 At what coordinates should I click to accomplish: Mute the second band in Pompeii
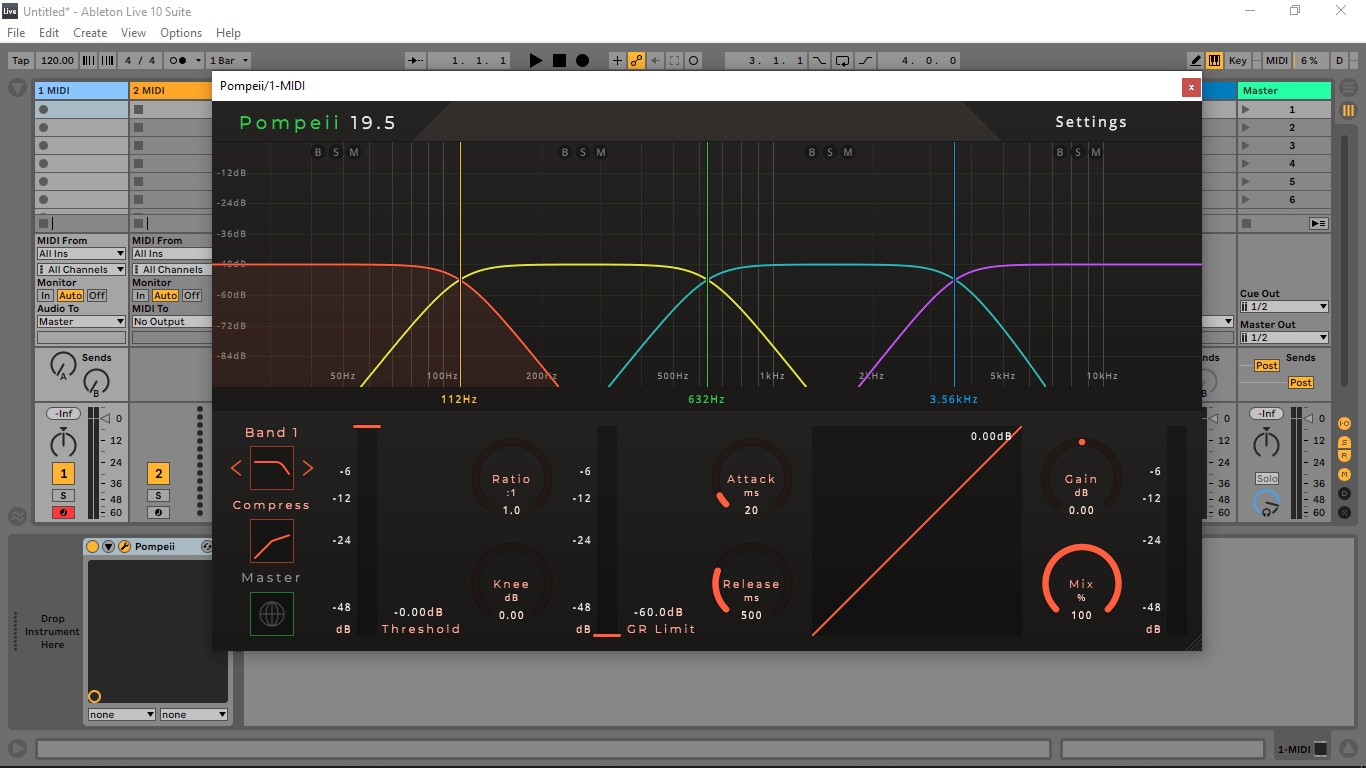coord(601,152)
